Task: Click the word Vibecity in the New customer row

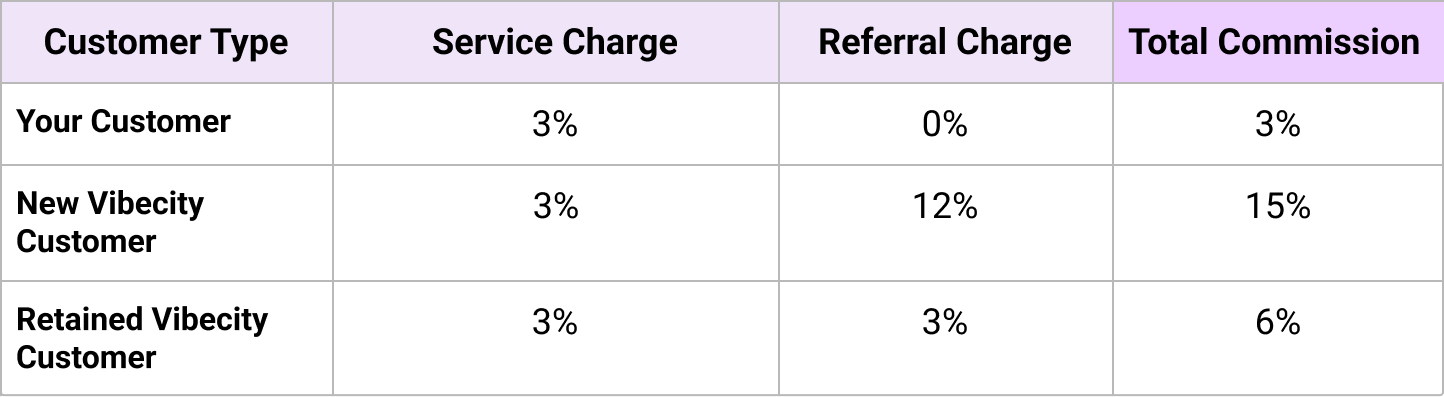Action: point(146,204)
